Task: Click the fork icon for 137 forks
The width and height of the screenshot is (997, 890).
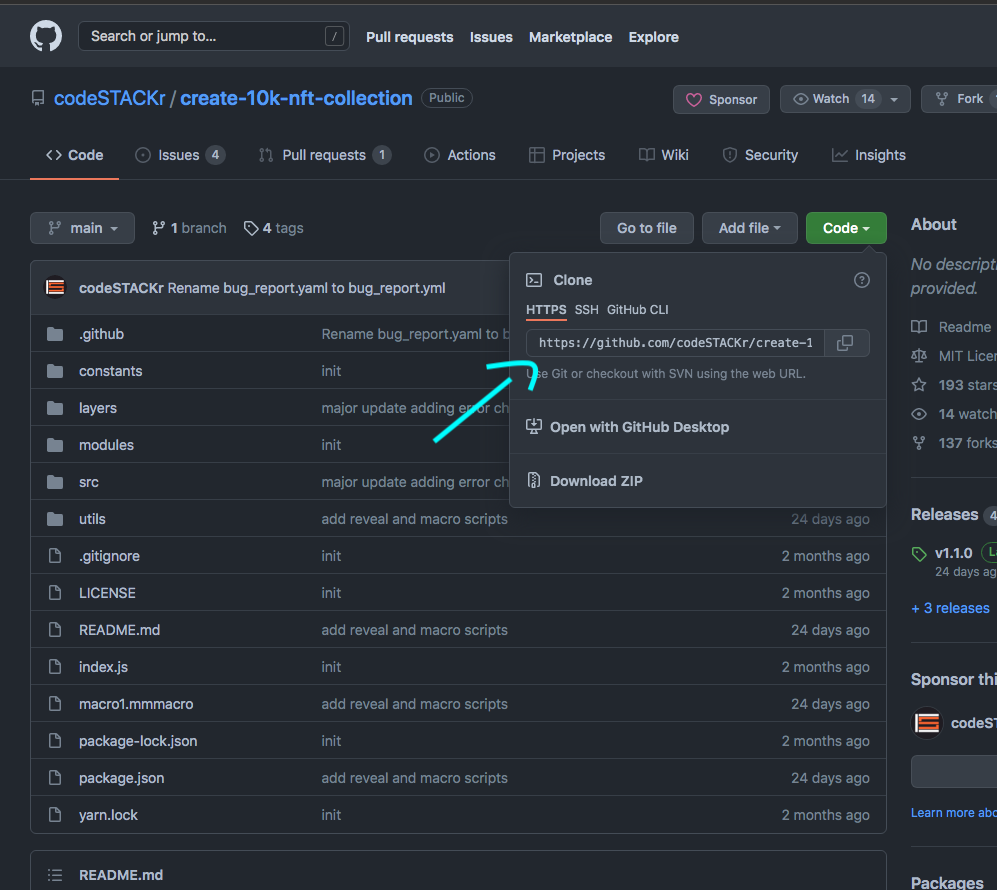Action: pos(919,443)
